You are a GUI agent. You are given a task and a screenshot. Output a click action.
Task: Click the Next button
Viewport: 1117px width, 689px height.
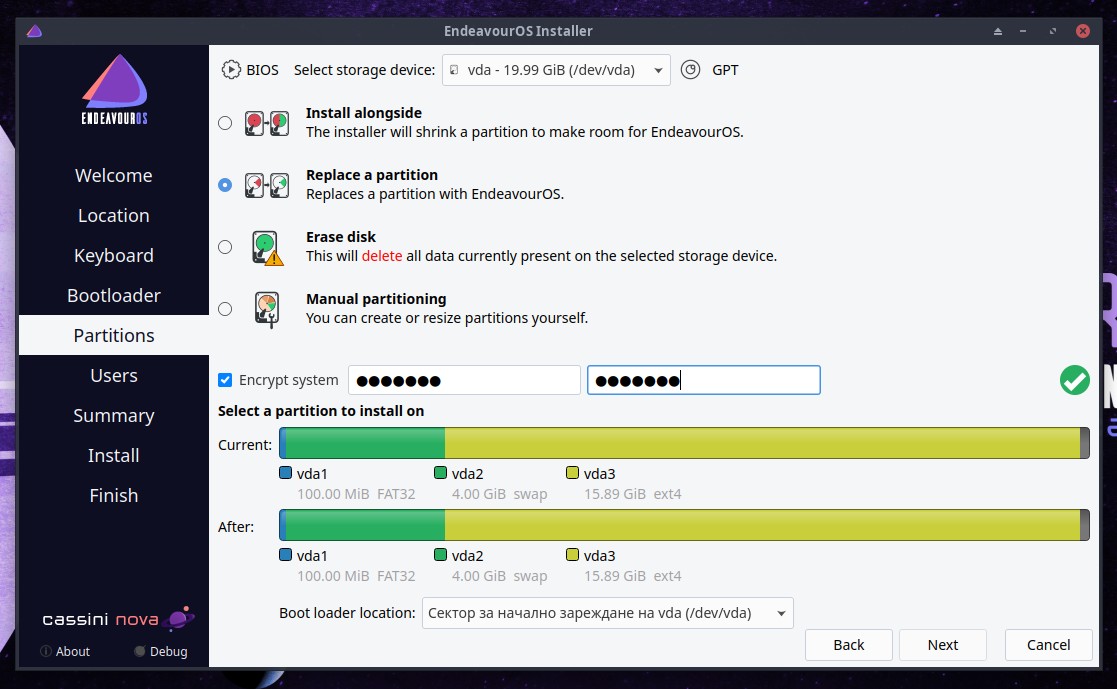(942, 645)
